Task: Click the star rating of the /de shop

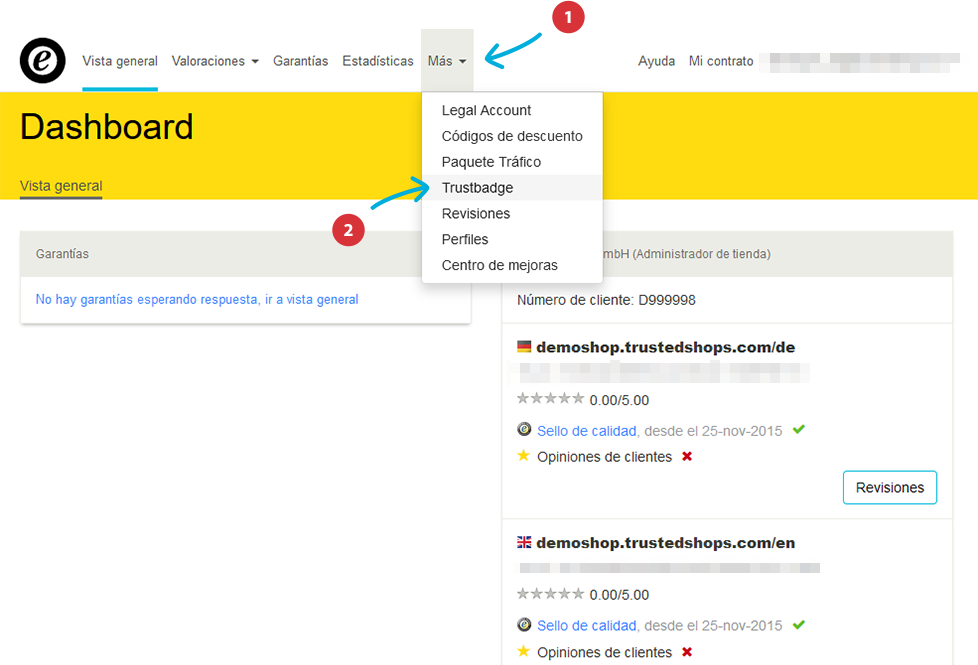Action: click(550, 398)
